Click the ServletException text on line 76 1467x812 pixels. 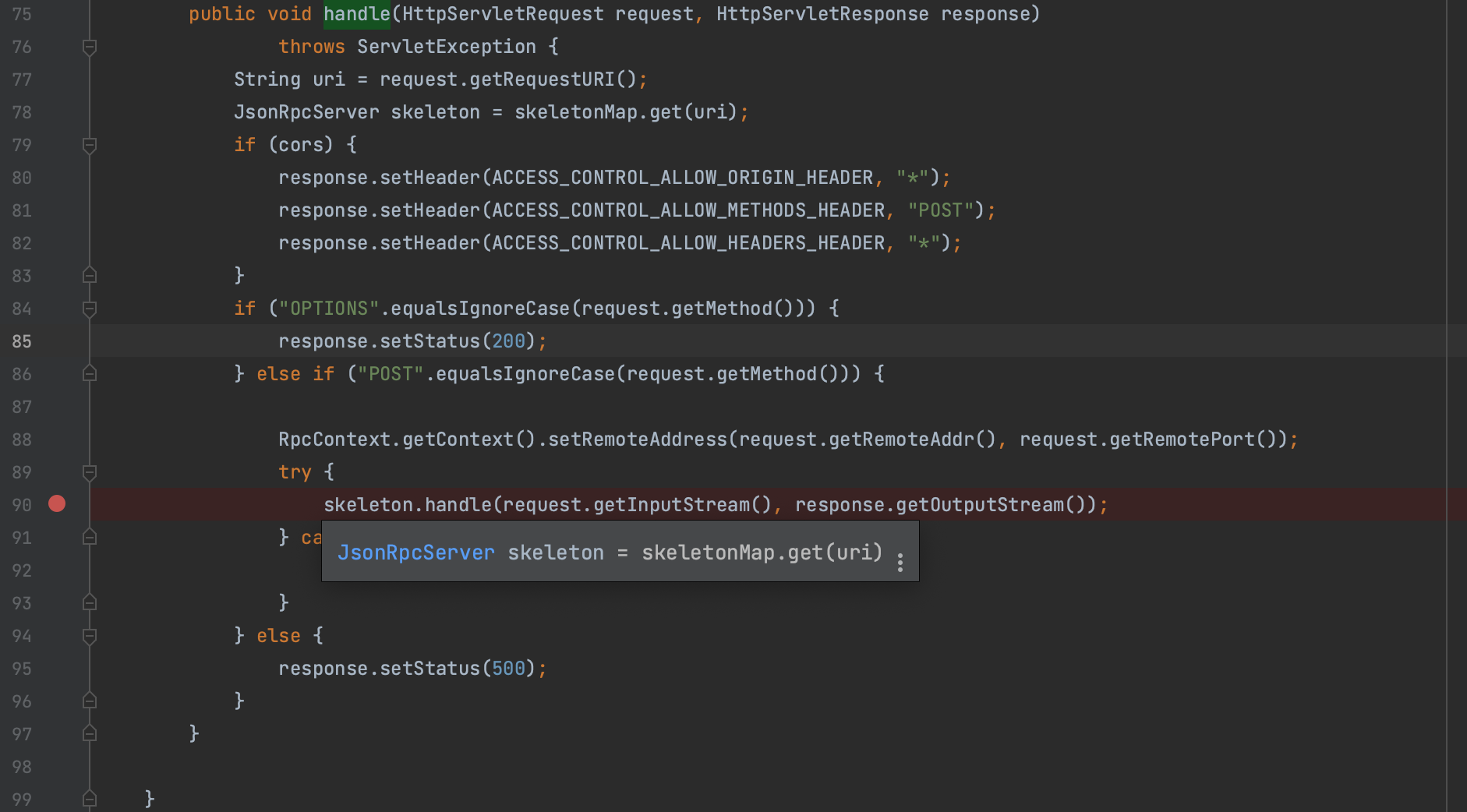(447, 47)
